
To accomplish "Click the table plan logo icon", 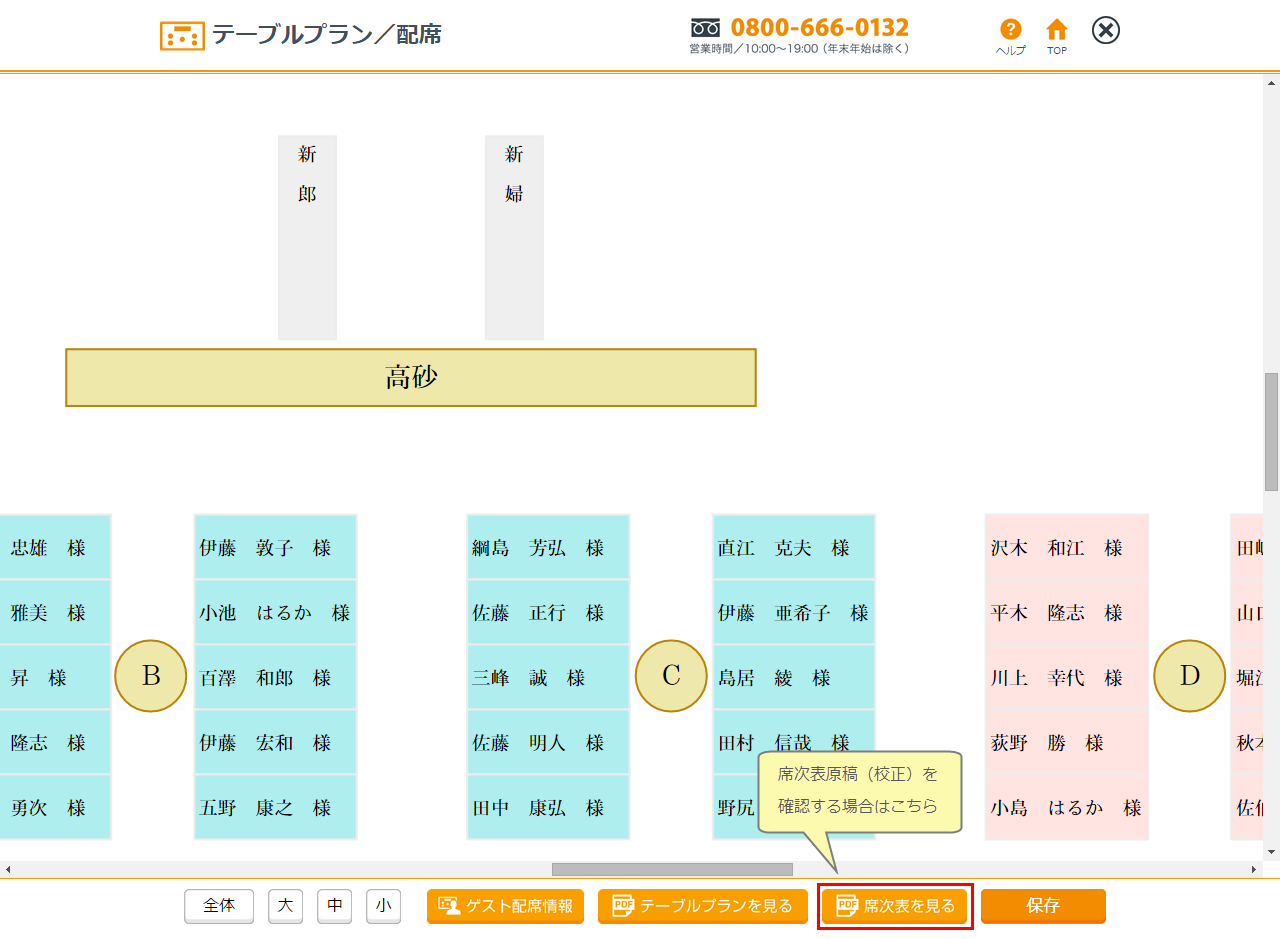I will pos(182,36).
